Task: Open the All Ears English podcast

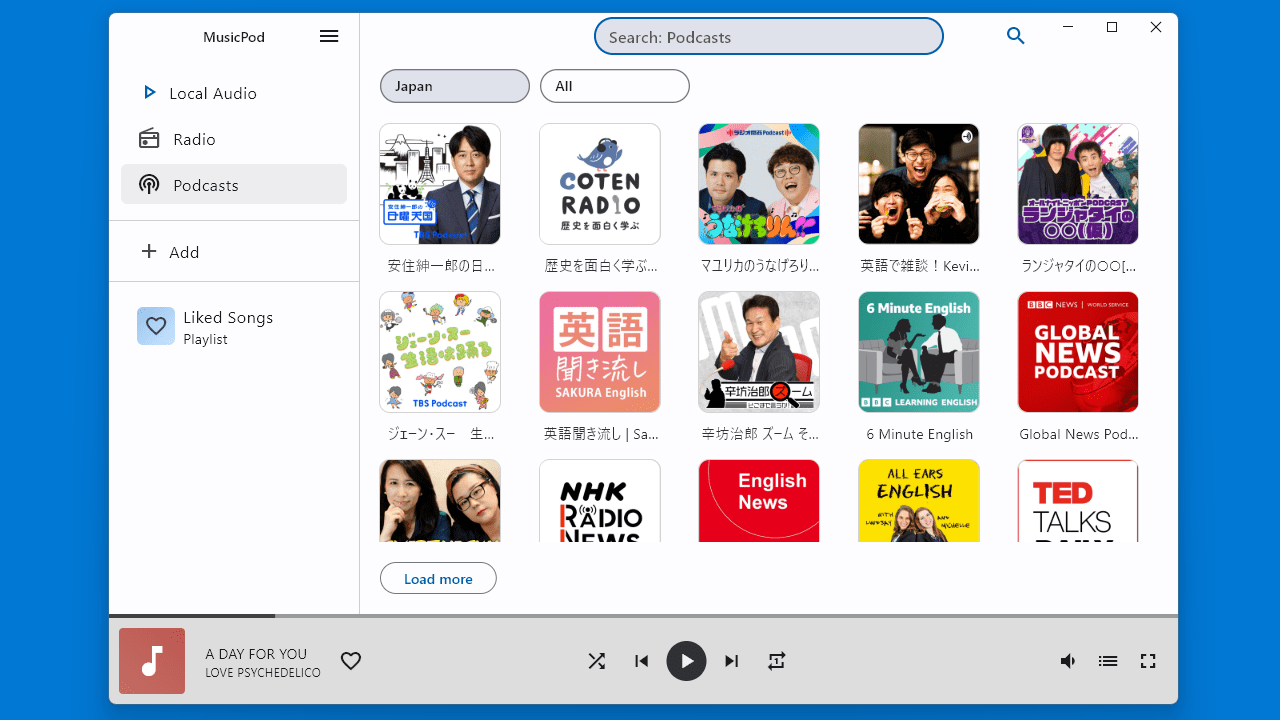Action: pos(919,501)
